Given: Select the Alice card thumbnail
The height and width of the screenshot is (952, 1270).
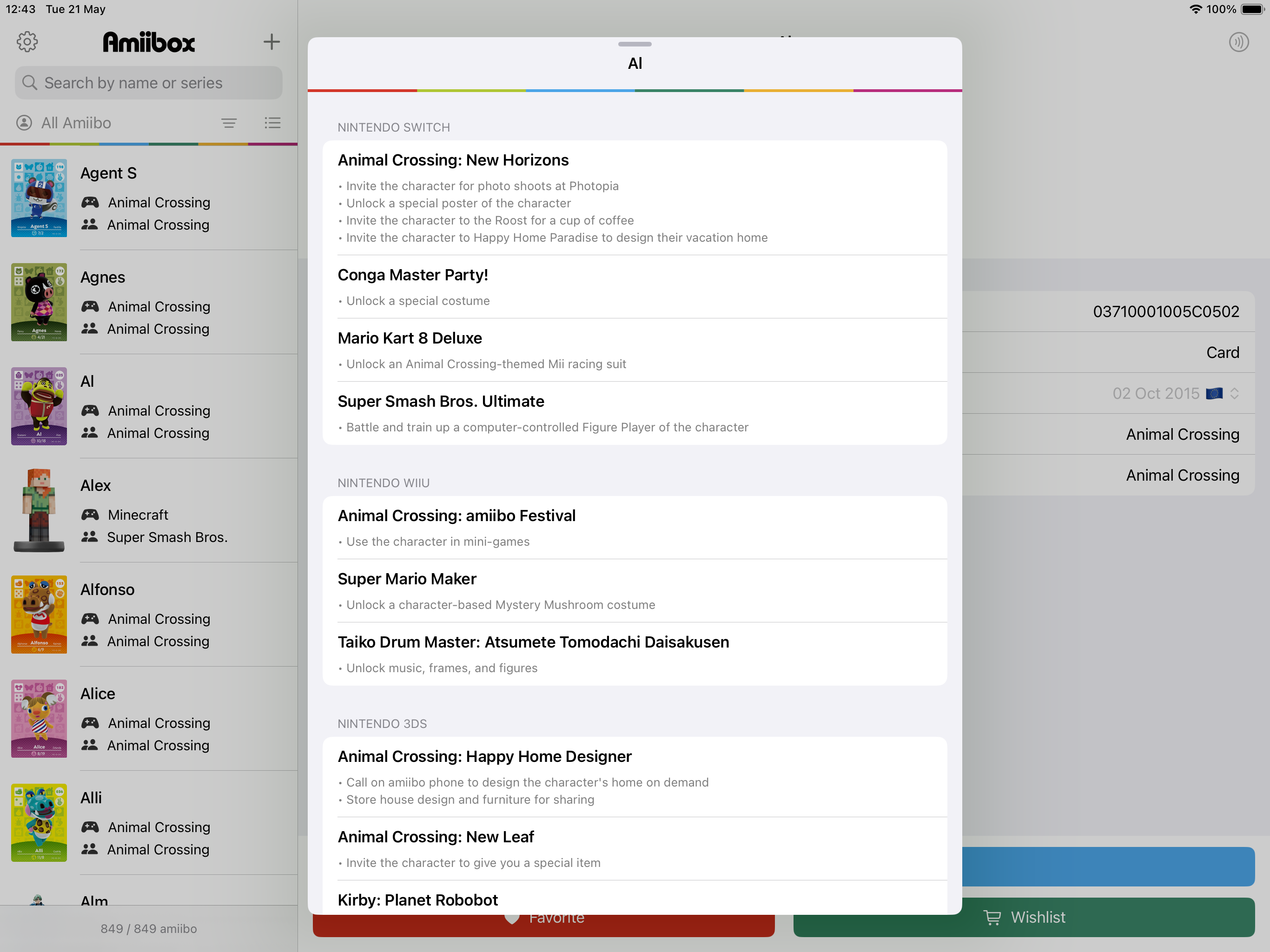Looking at the screenshot, I should tap(39, 718).
